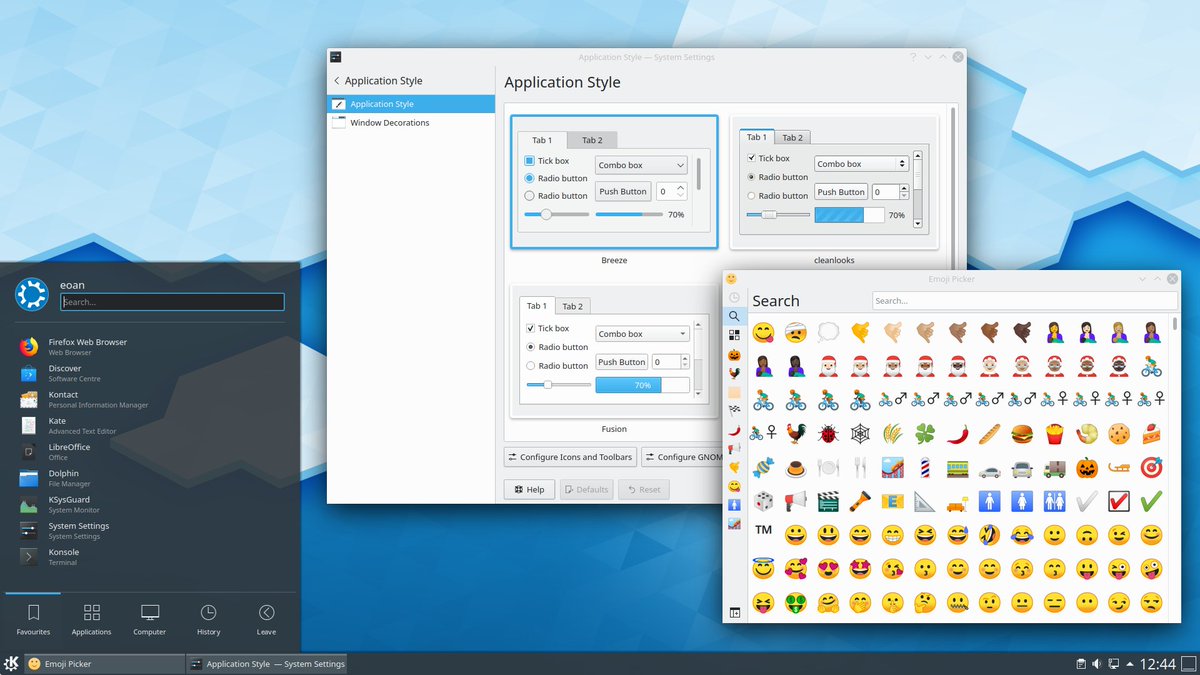The width and height of the screenshot is (1200, 675).
Task: Open the Leave tab in launcher
Action: coord(266,620)
